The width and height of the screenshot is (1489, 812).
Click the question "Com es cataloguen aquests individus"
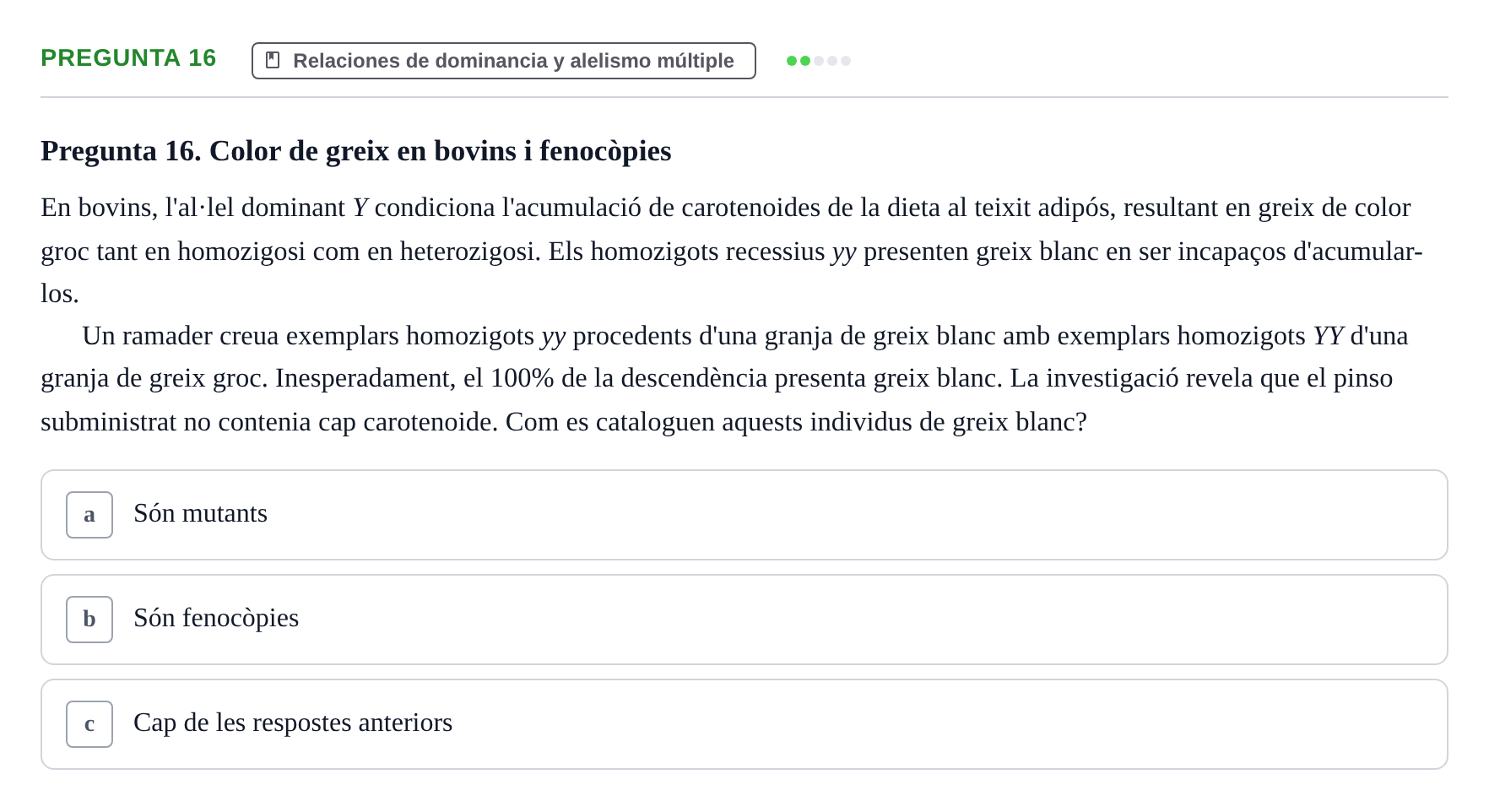click(x=796, y=421)
